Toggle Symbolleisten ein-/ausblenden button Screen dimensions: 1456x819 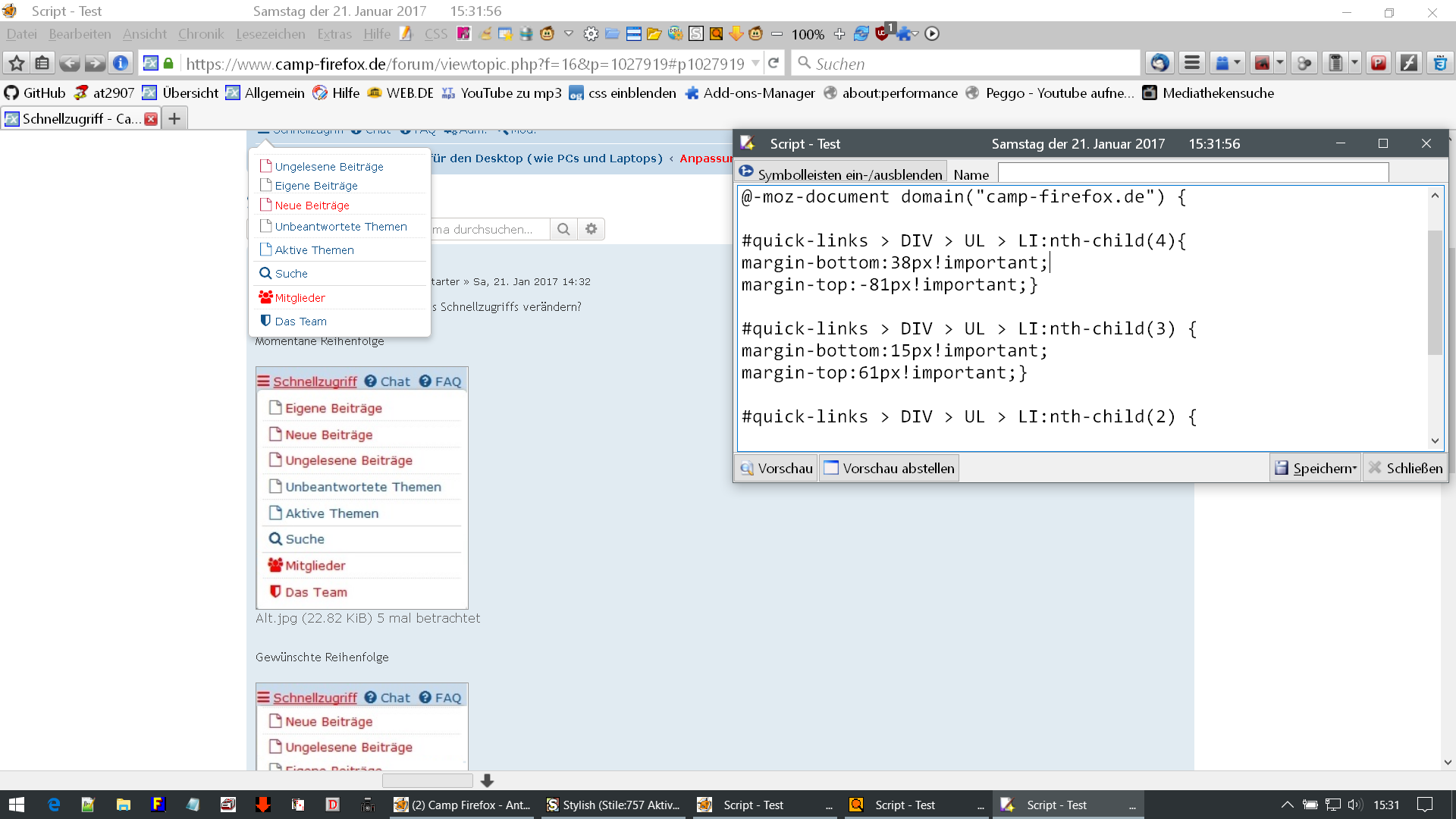click(x=841, y=174)
